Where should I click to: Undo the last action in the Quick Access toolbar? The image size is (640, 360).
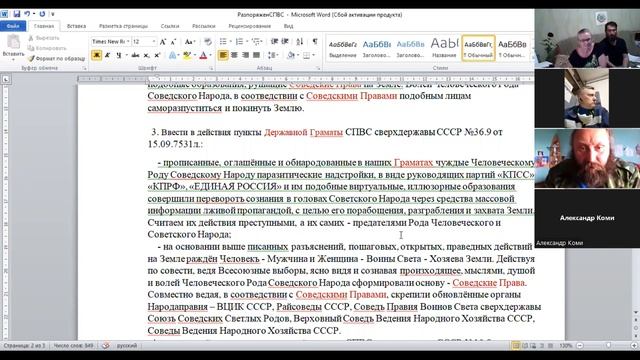click(27, 14)
